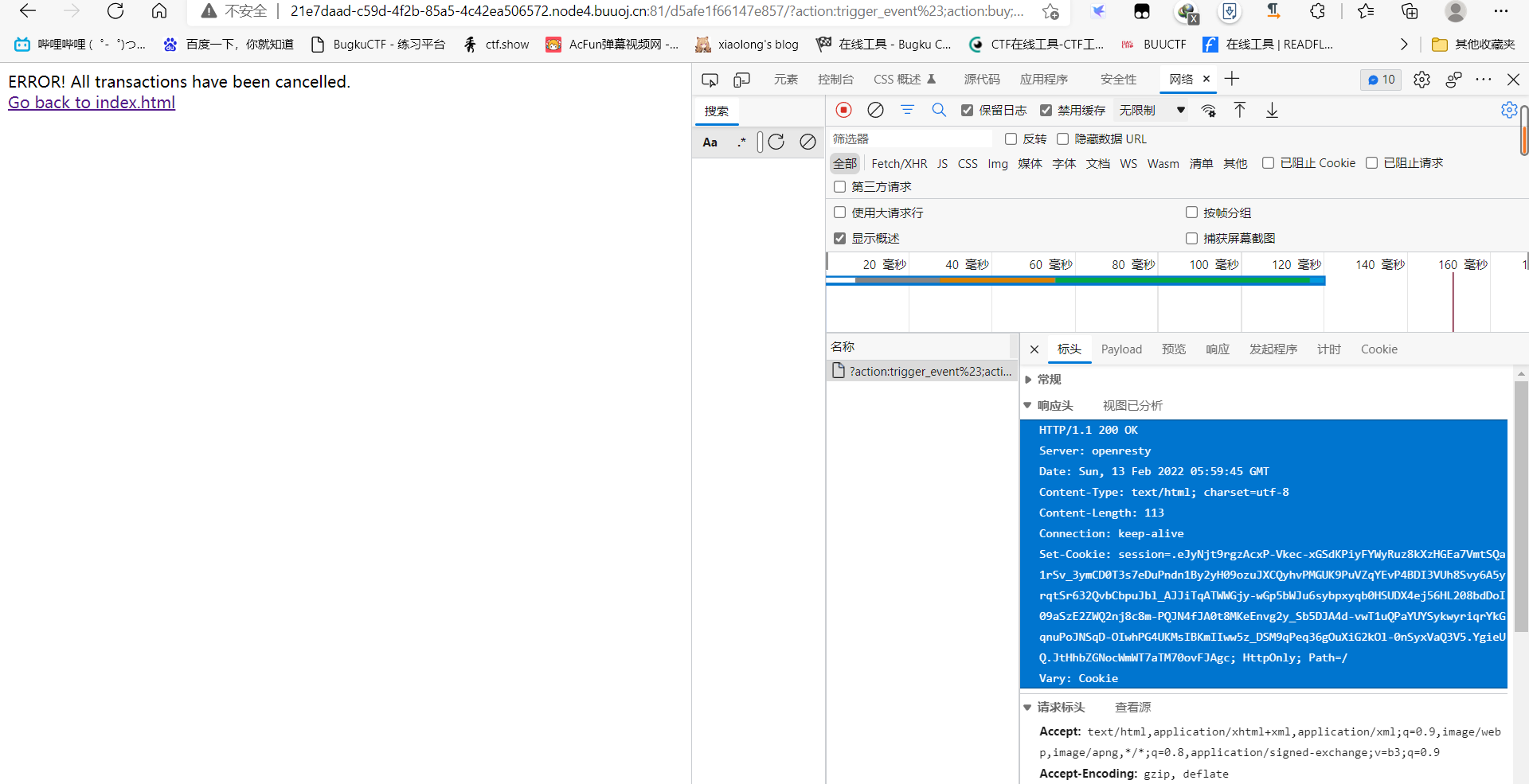
Task: Open the Collections icon
Action: [1410, 11]
